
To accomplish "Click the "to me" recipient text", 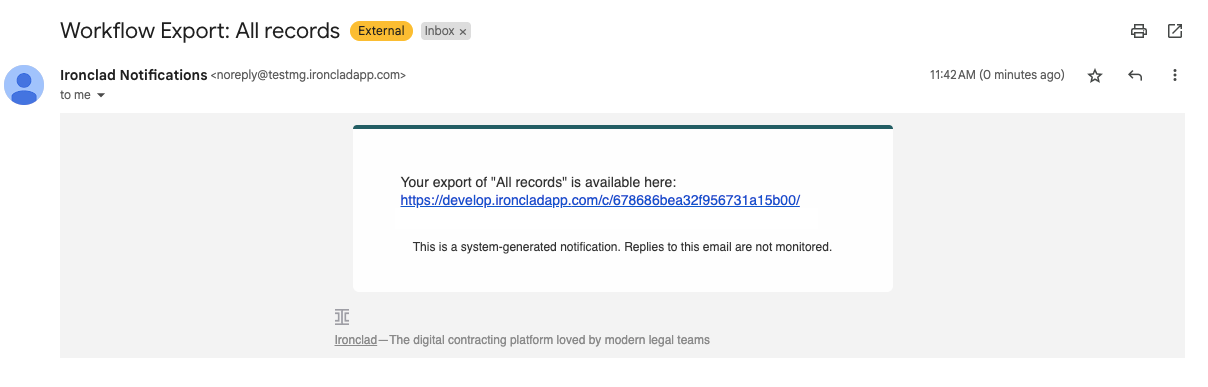I will point(75,95).
